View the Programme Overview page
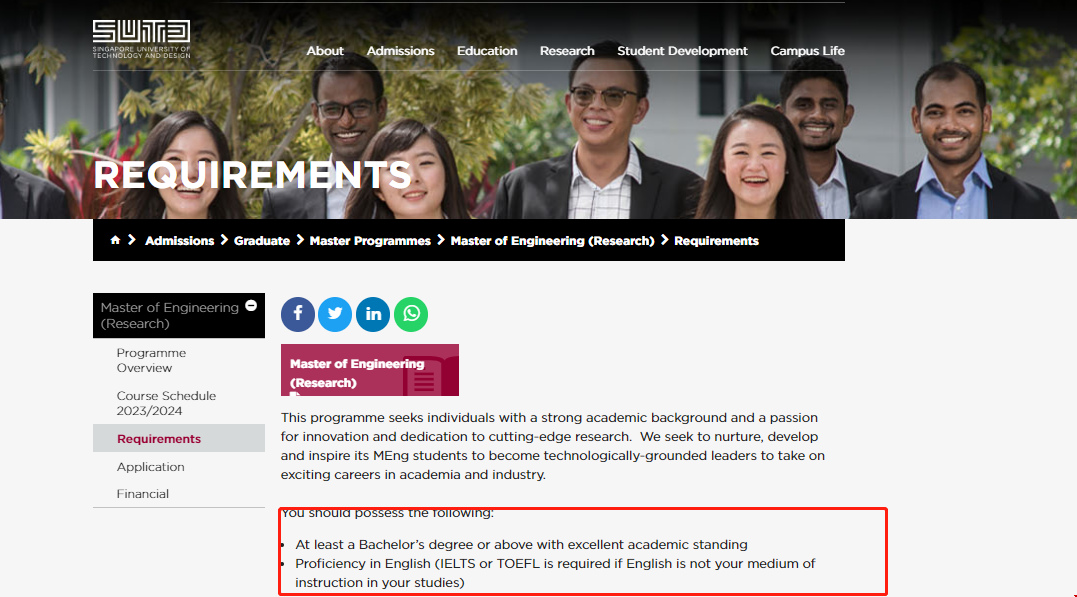Image resolution: width=1077 pixels, height=597 pixels. coord(151,360)
